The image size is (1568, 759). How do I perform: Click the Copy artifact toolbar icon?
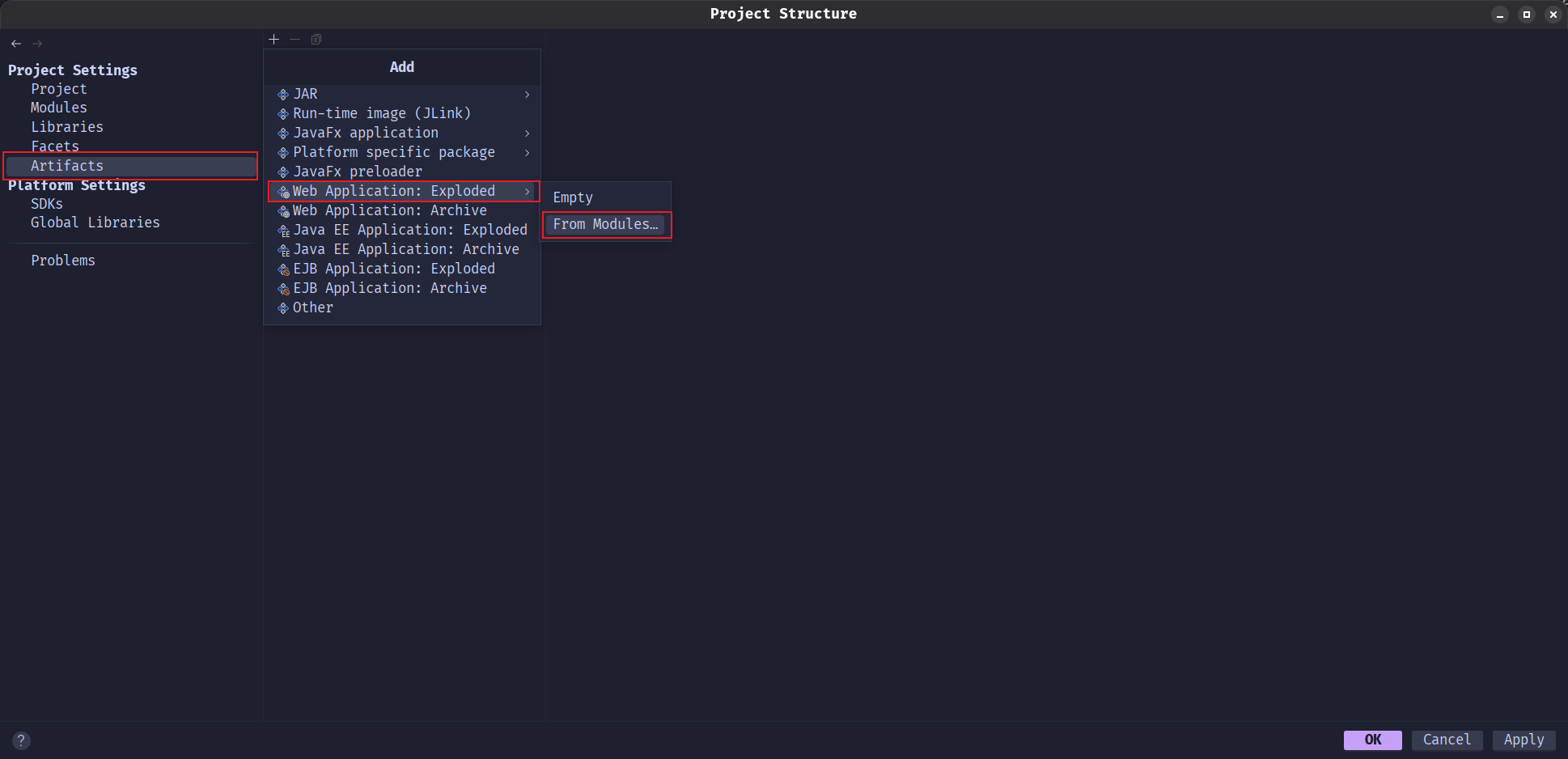[316, 39]
